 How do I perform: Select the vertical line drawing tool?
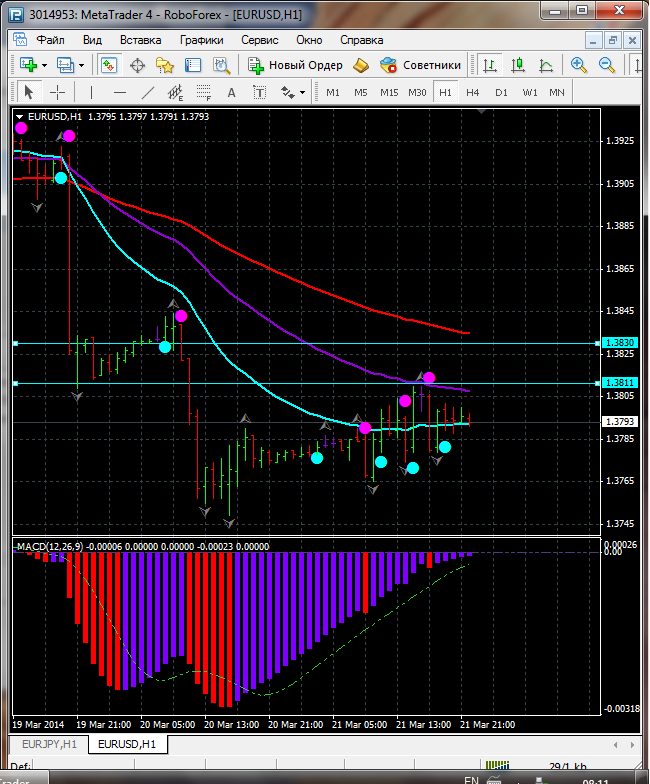click(x=91, y=92)
